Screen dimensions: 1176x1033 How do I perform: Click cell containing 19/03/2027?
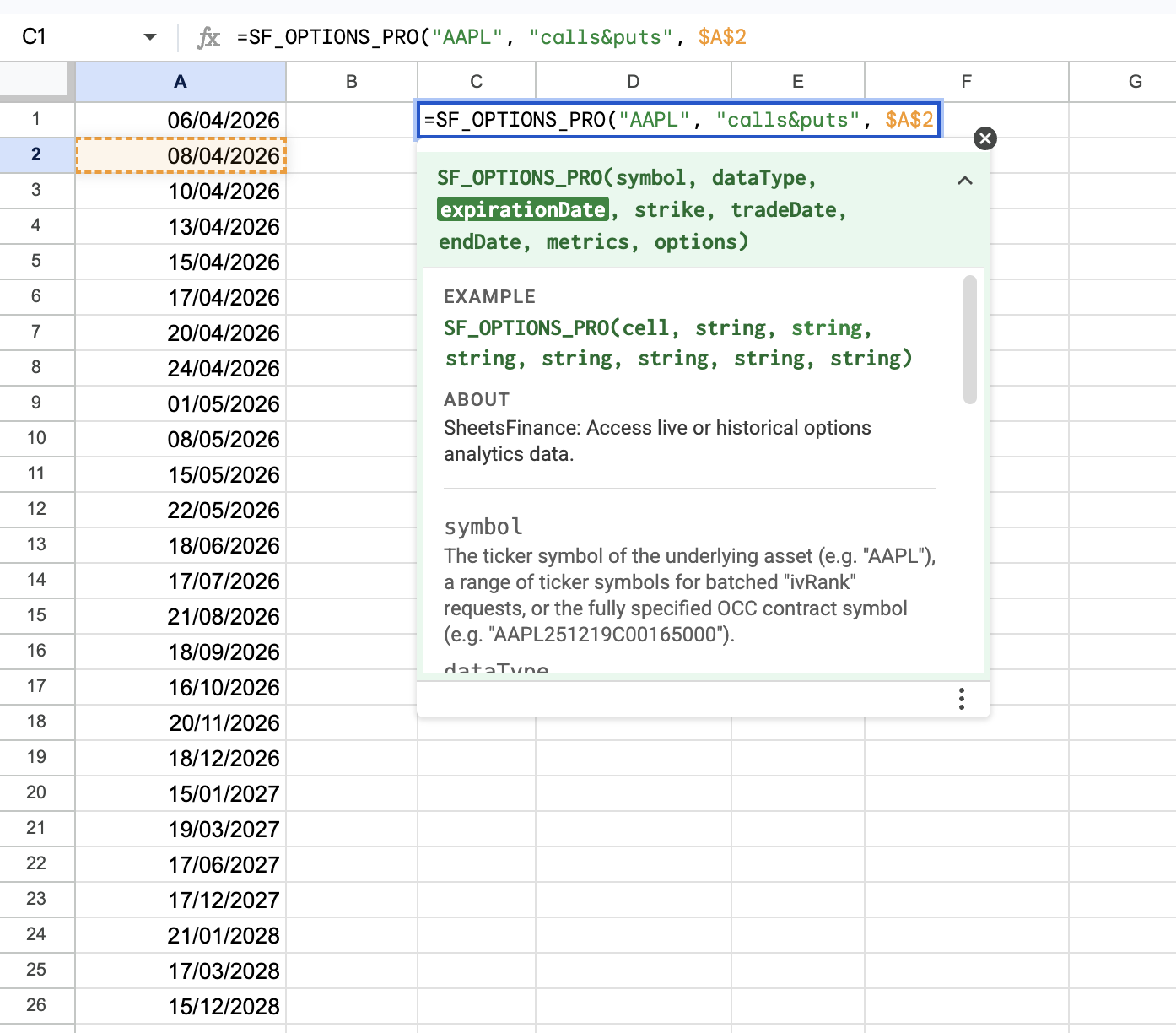click(x=181, y=829)
